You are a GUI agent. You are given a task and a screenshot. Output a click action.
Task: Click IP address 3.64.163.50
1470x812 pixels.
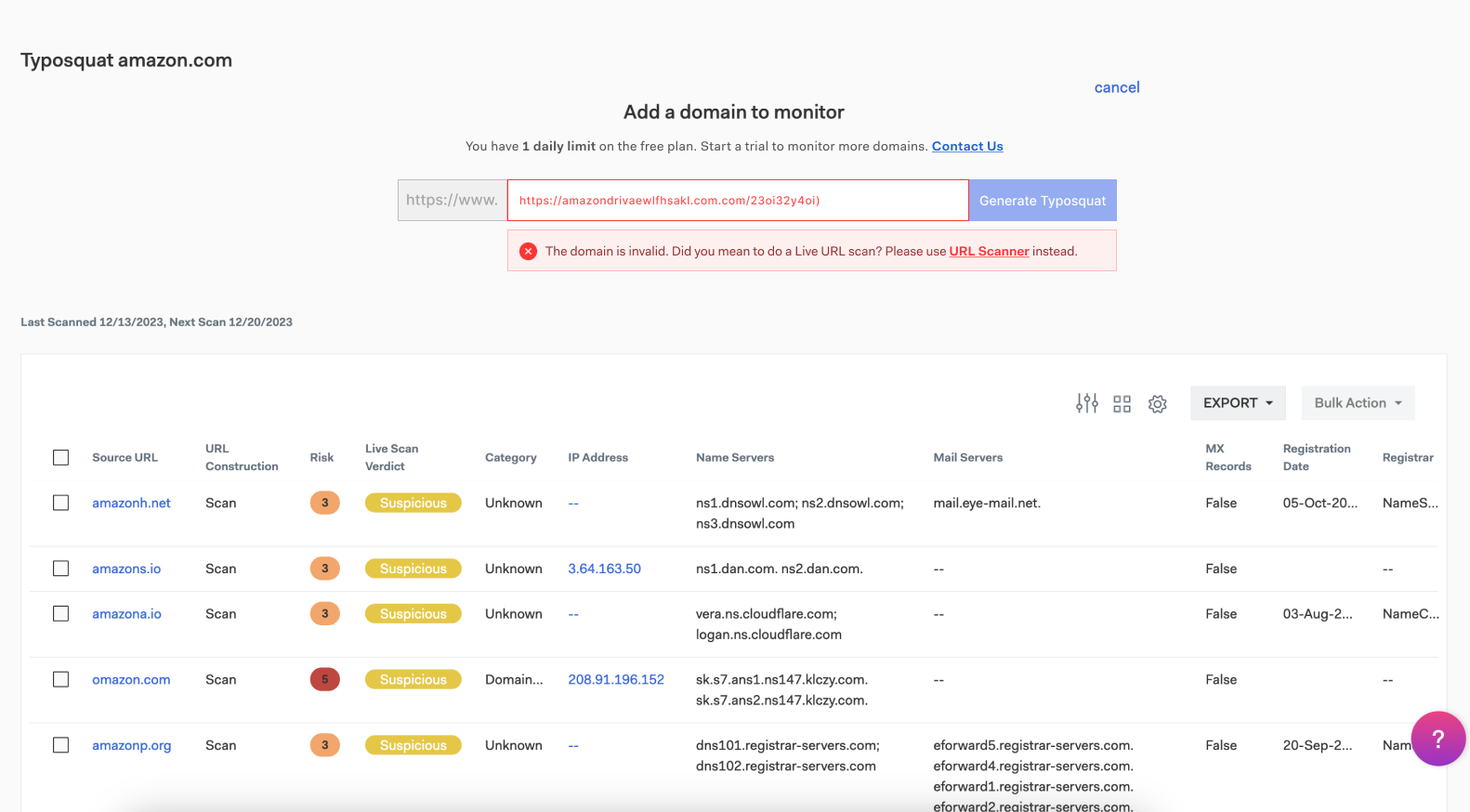tap(604, 569)
